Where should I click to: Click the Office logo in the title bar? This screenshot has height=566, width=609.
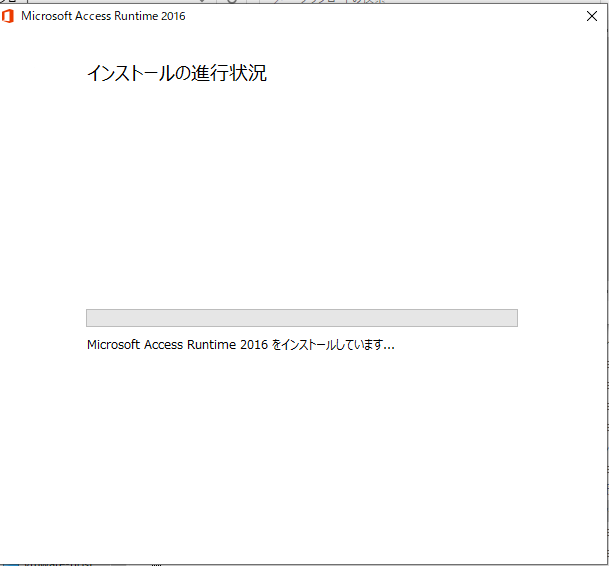pyautogui.click(x=8, y=16)
